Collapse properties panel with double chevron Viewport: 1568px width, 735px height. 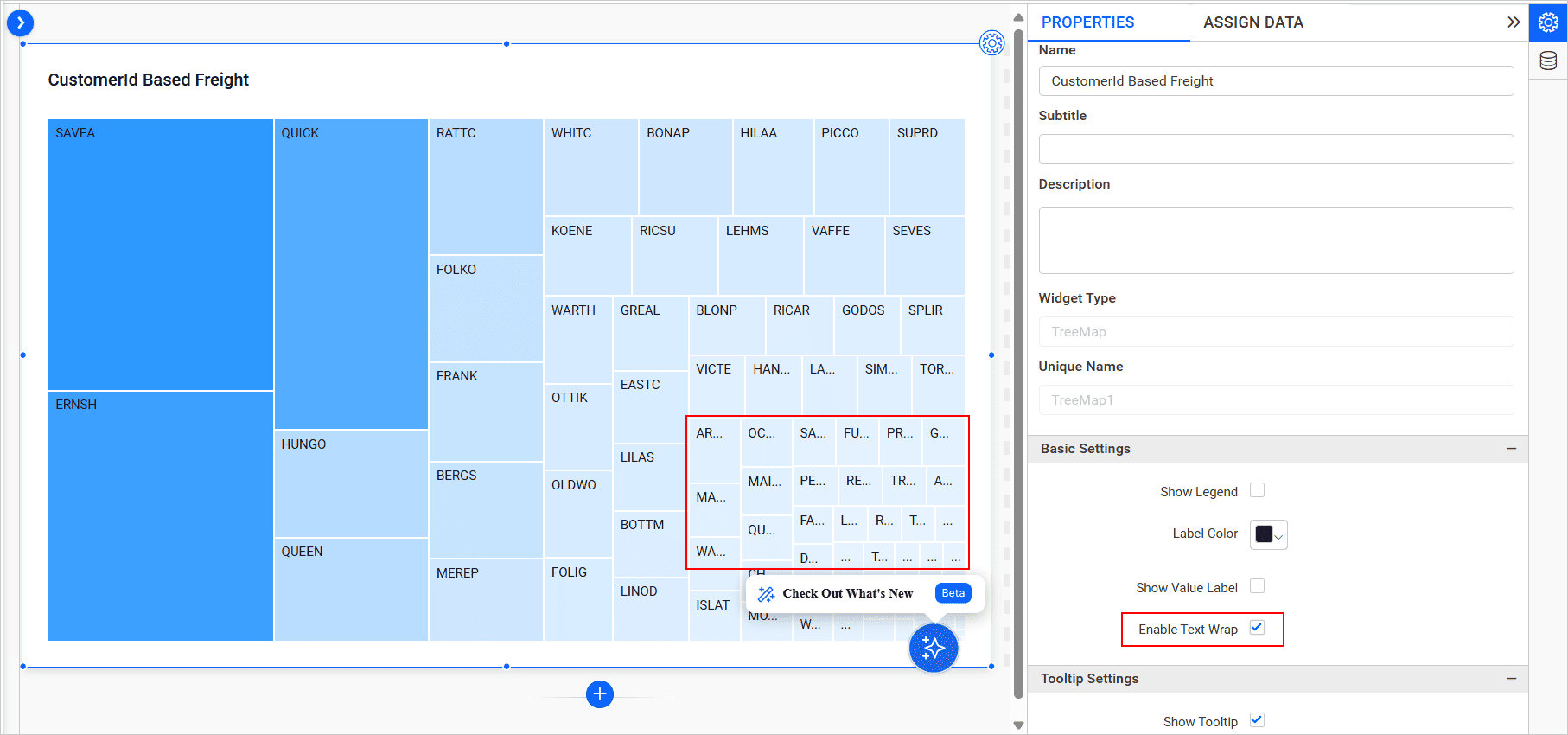1513,22
